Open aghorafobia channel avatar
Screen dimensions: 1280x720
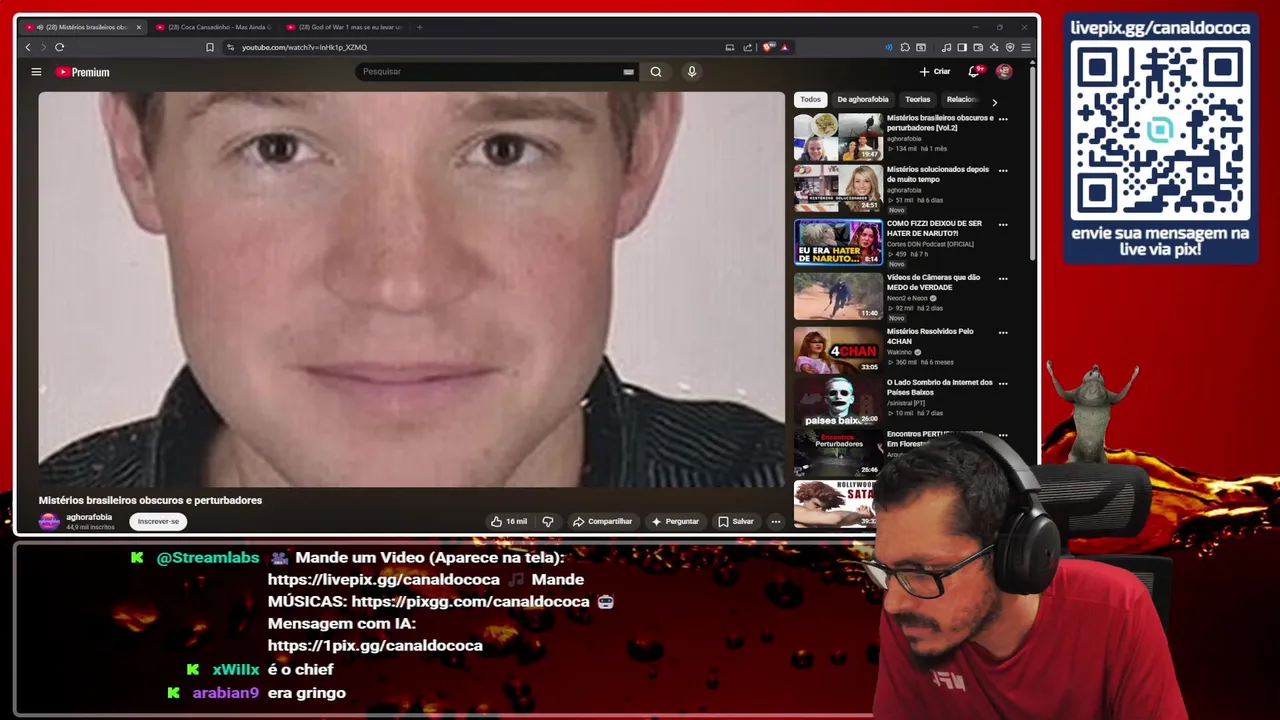(49, 521)
